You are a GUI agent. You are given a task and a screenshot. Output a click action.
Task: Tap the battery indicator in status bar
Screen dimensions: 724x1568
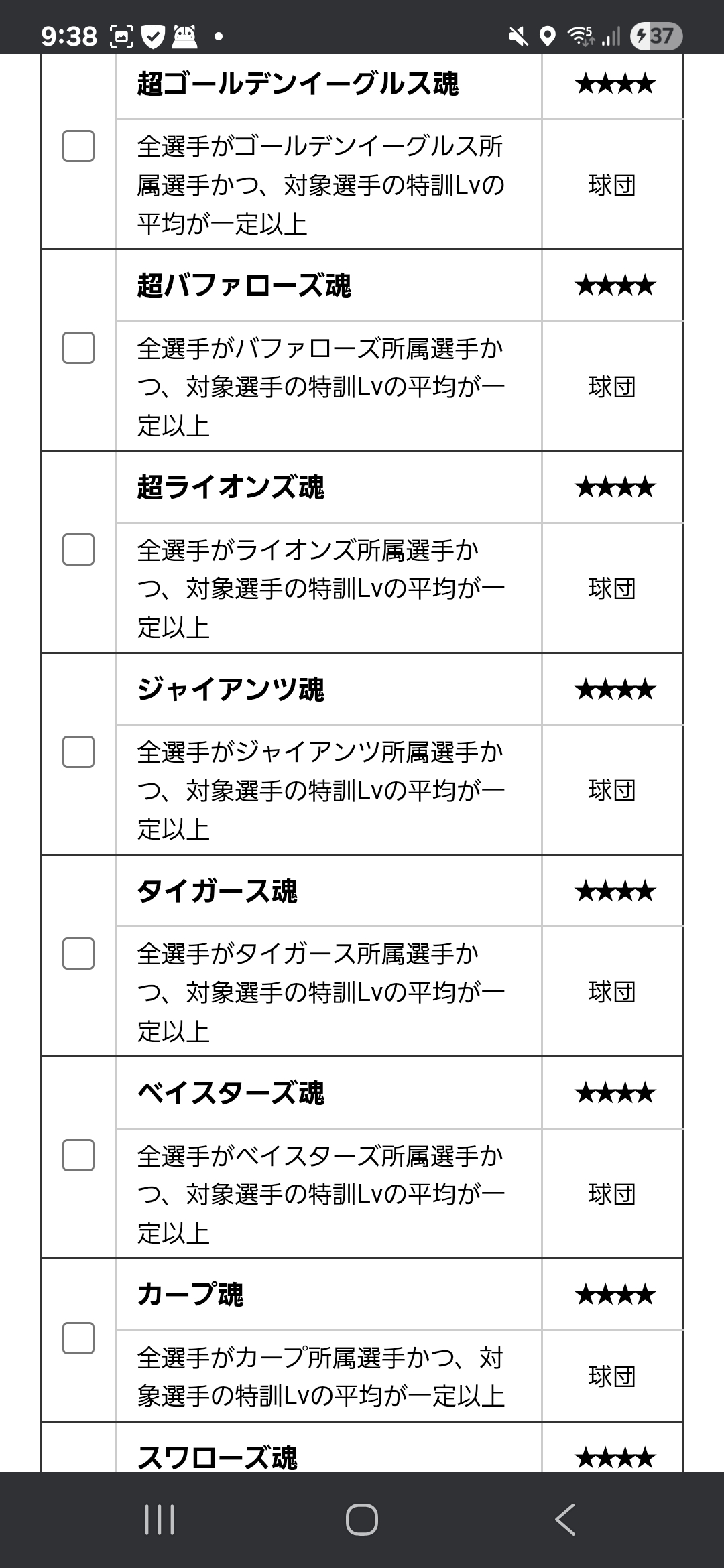click(x=656, y=36)
